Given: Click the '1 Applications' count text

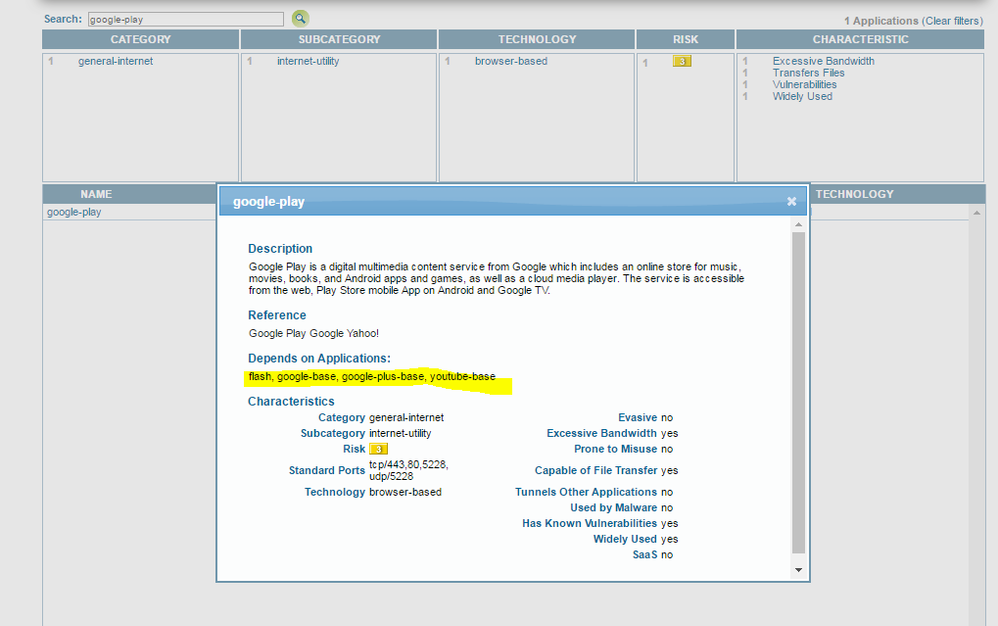Looking at the screenshot, I should 881,21.
